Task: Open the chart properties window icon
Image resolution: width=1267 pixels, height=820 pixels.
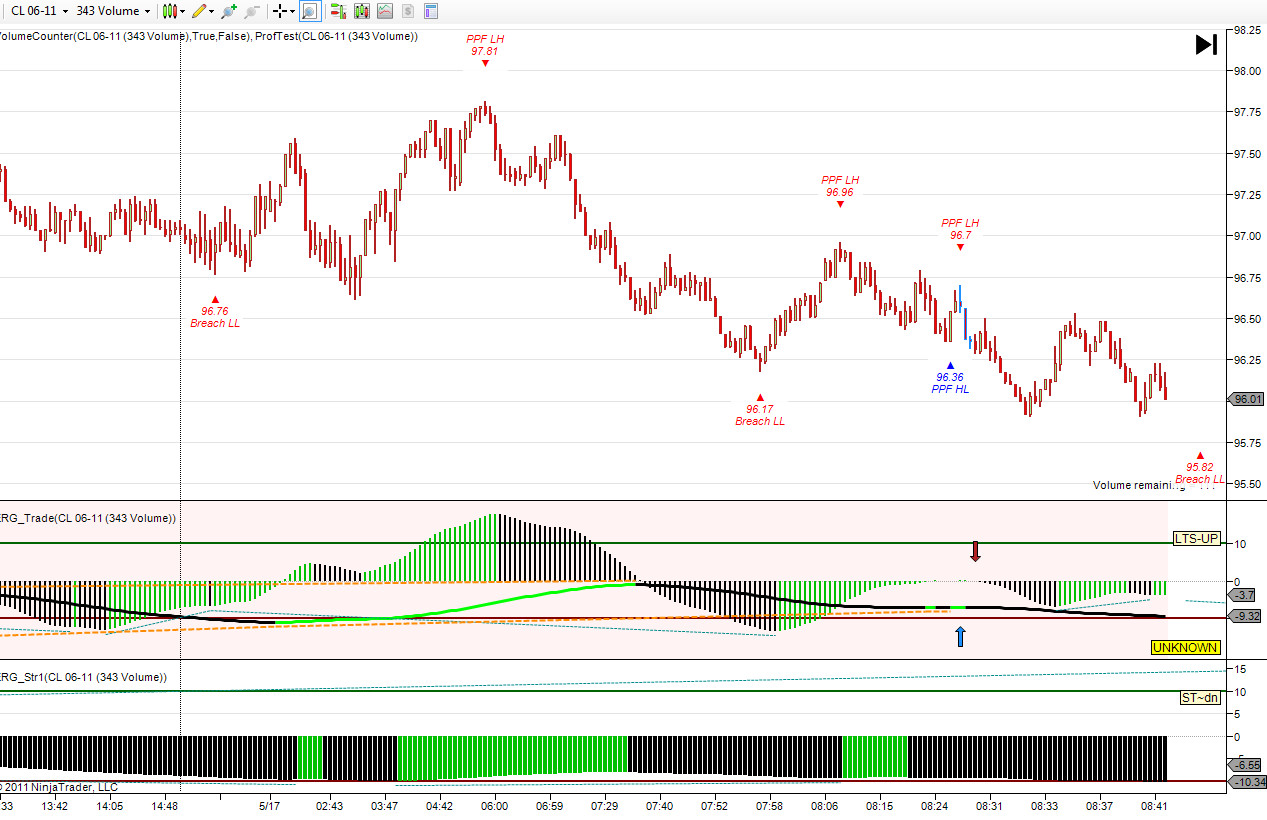Action: pyautogui.click(x=430, y=12)
